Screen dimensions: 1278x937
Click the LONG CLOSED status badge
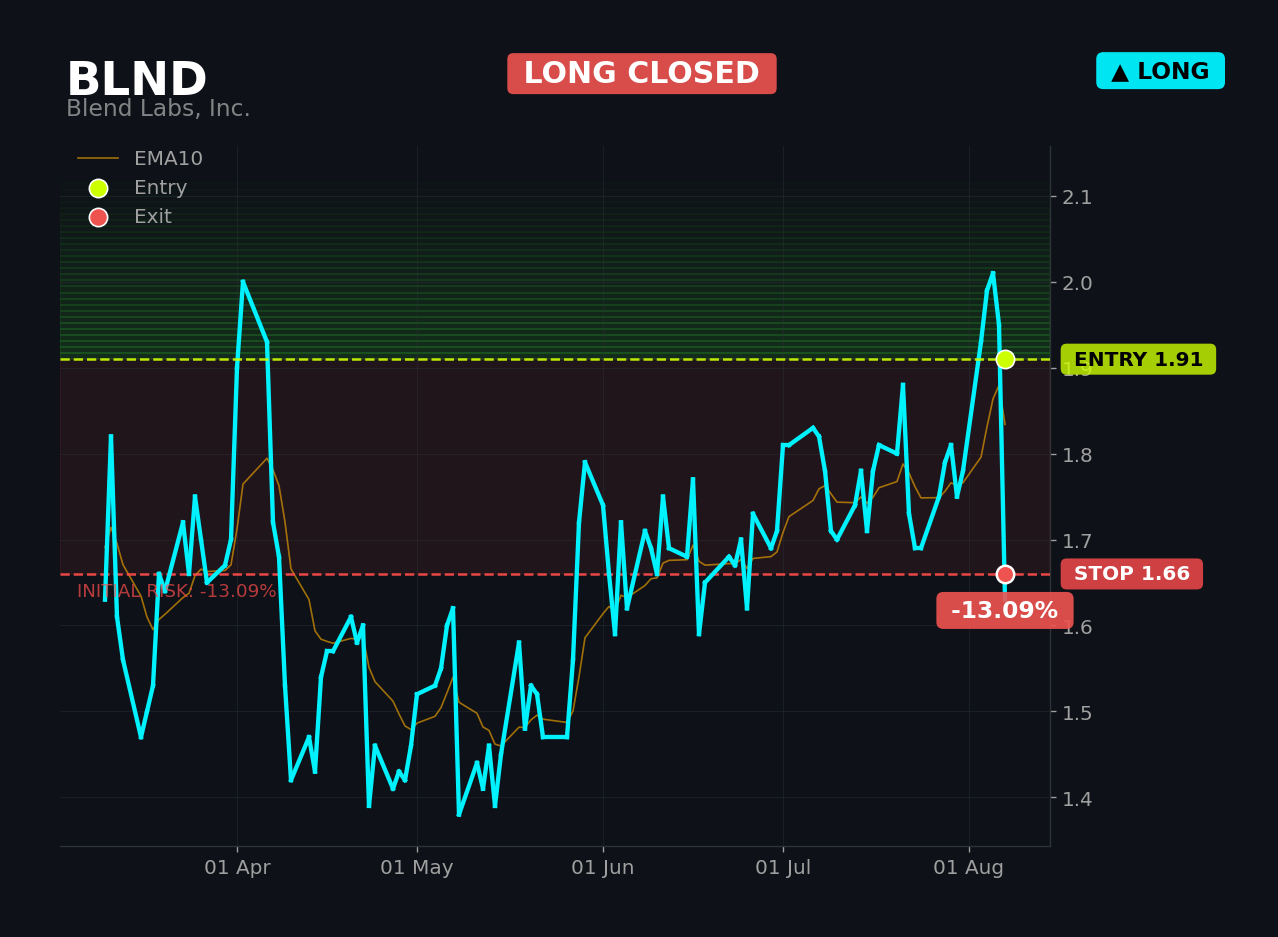tap(641, 74)
